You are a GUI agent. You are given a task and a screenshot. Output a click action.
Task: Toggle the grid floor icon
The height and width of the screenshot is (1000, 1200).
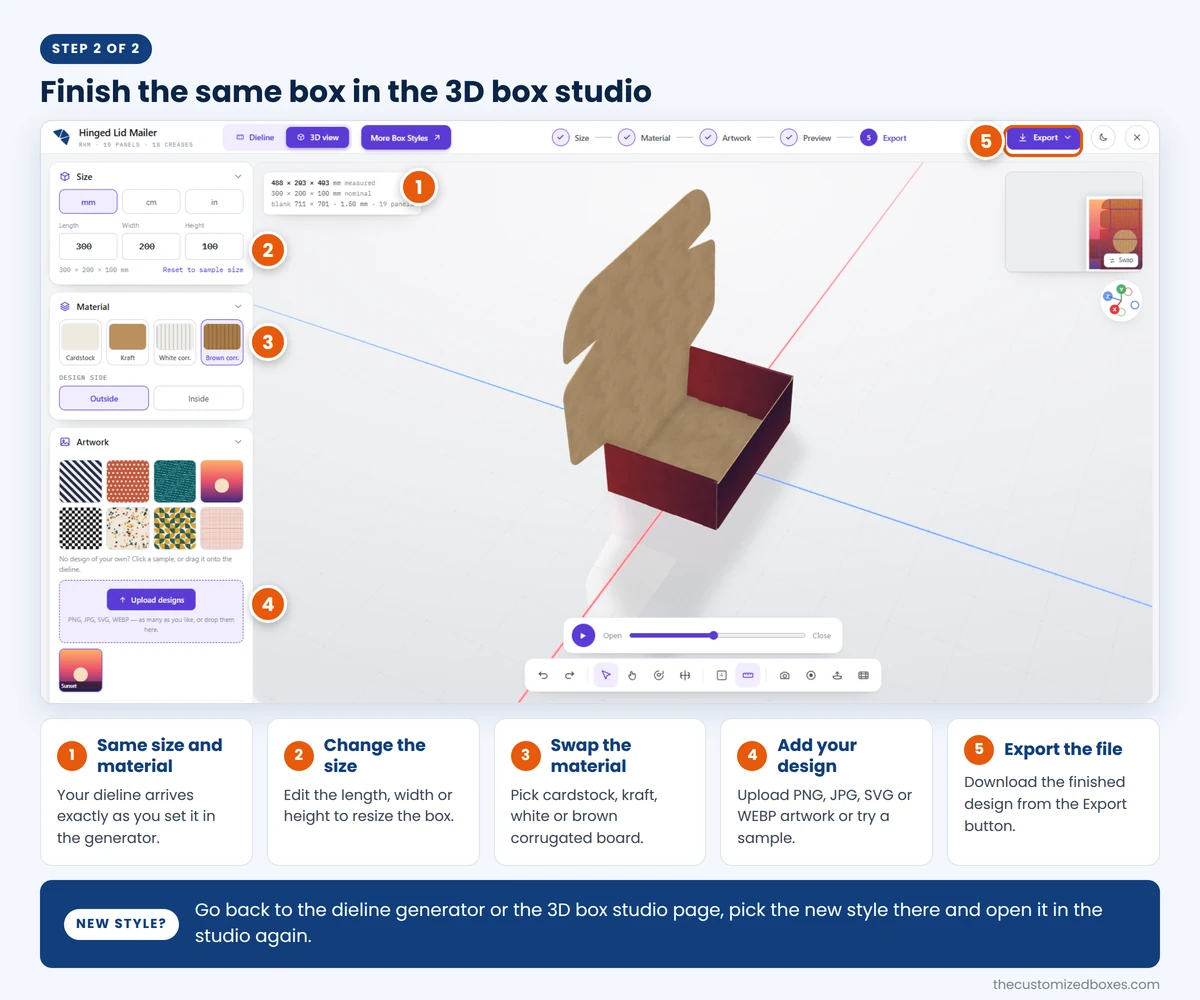pos(863,675)
